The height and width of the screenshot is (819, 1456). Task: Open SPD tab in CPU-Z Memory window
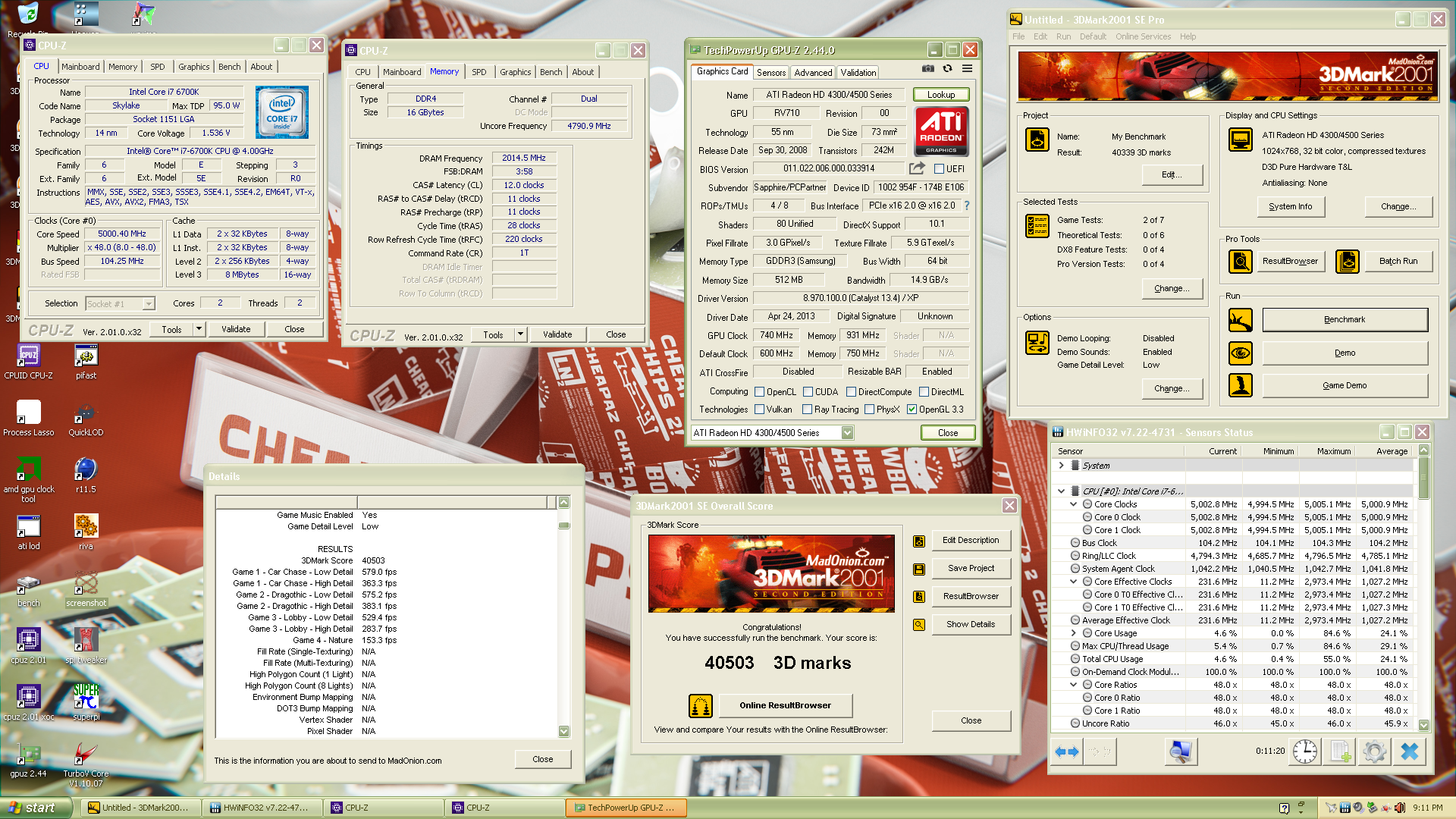coord(479,72)
